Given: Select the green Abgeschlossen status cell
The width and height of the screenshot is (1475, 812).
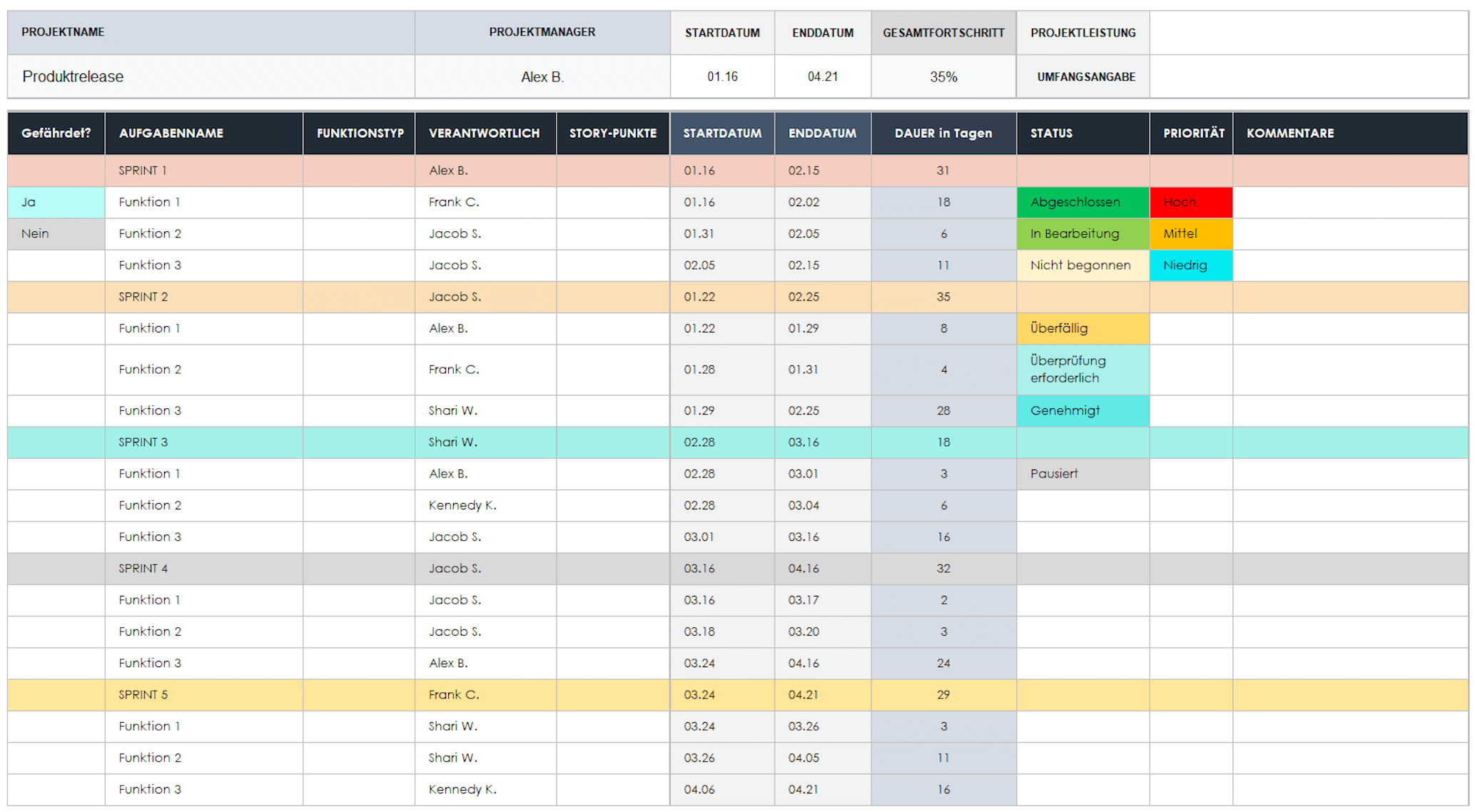Looking at the screenshot, I should point(1082,202).
